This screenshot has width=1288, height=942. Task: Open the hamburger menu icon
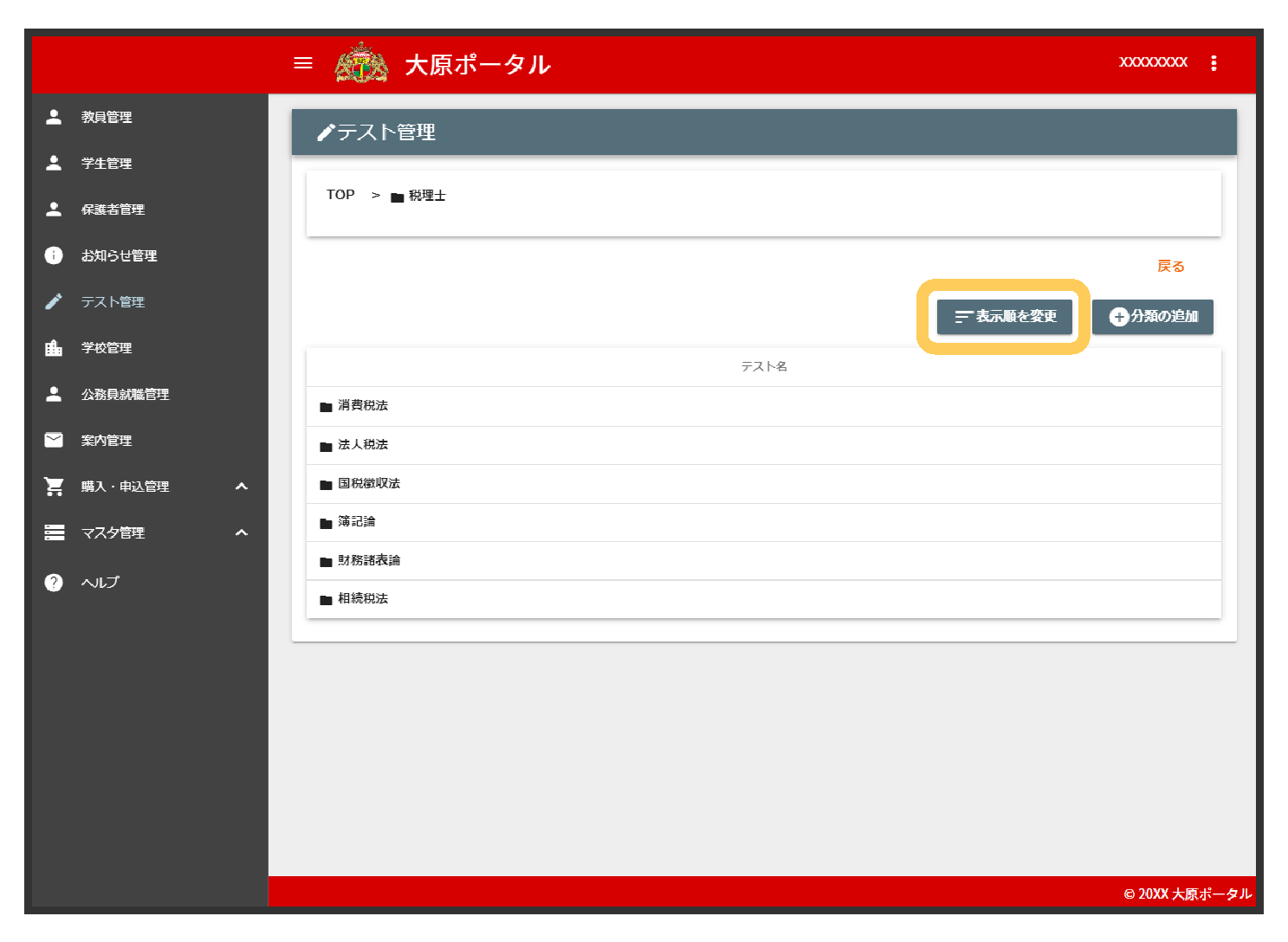click(303, 63)
